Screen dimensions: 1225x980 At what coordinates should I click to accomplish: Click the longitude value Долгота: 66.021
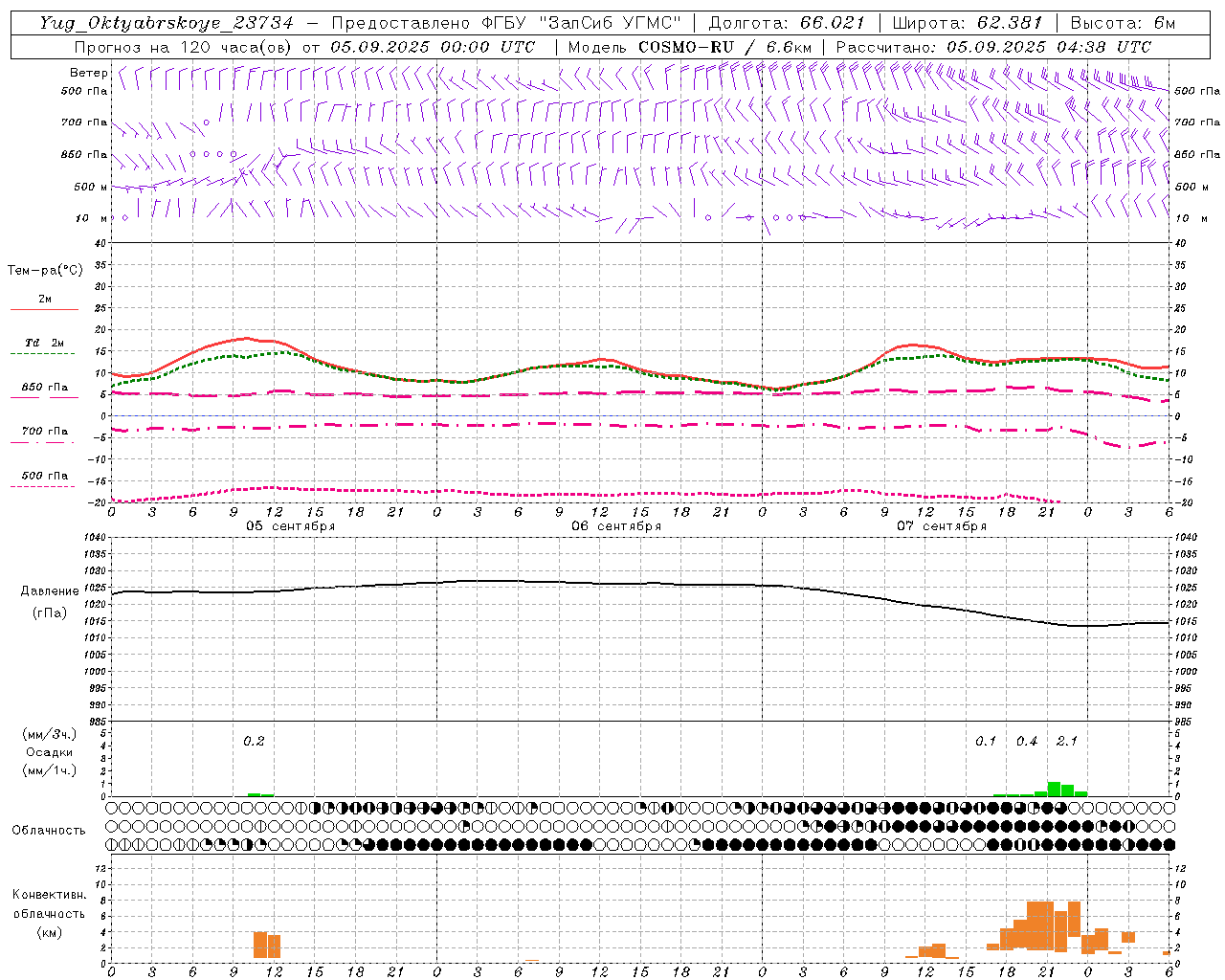[x=787, y=23]
